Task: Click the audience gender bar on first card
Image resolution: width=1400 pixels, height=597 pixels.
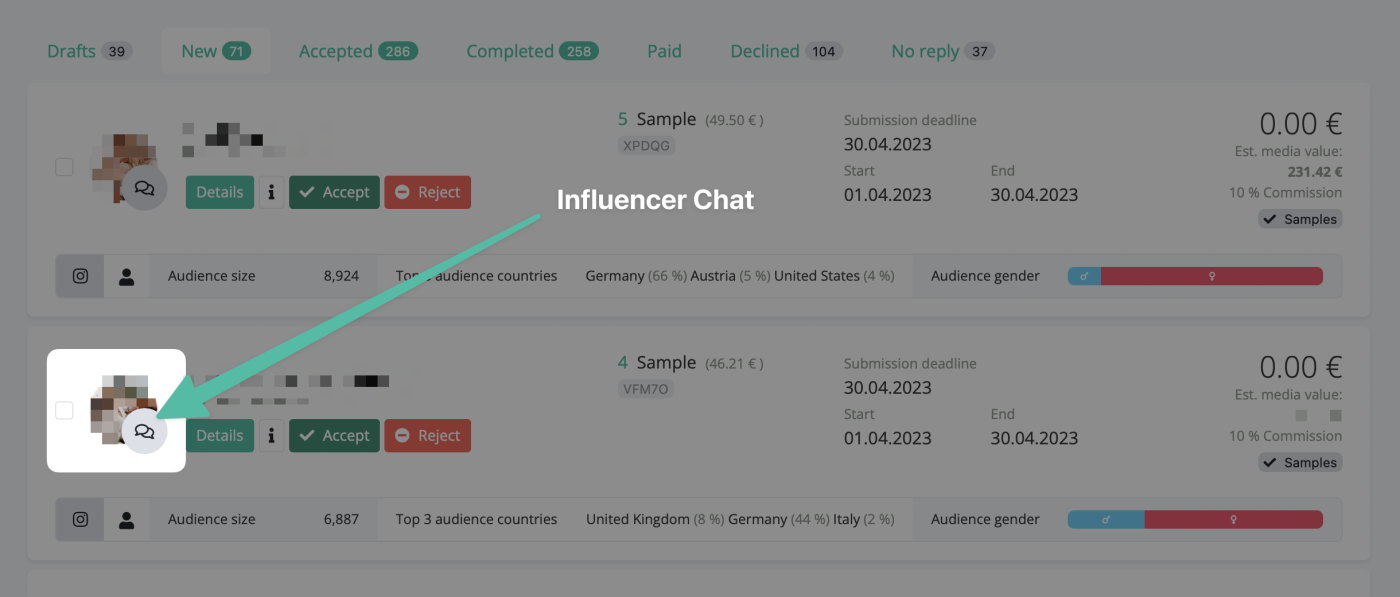Action: tap(1195, 276)
